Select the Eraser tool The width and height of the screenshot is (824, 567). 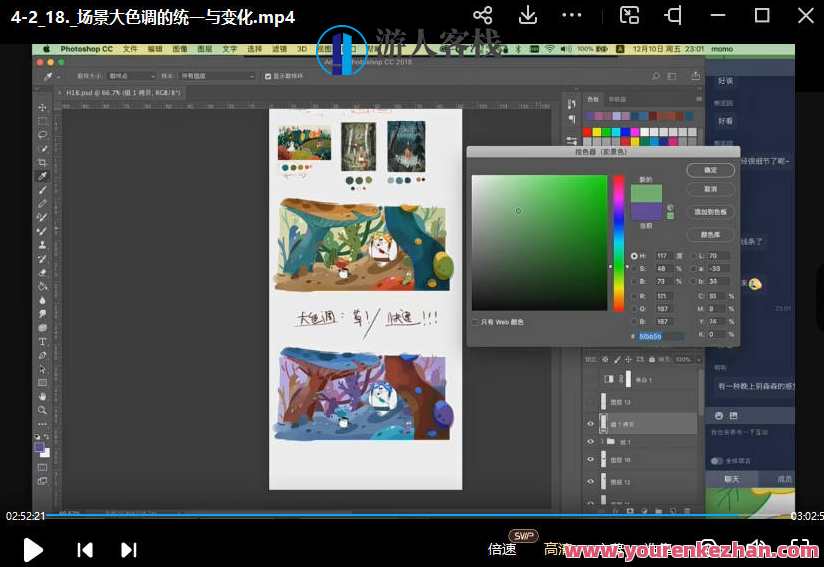[43, 273]
